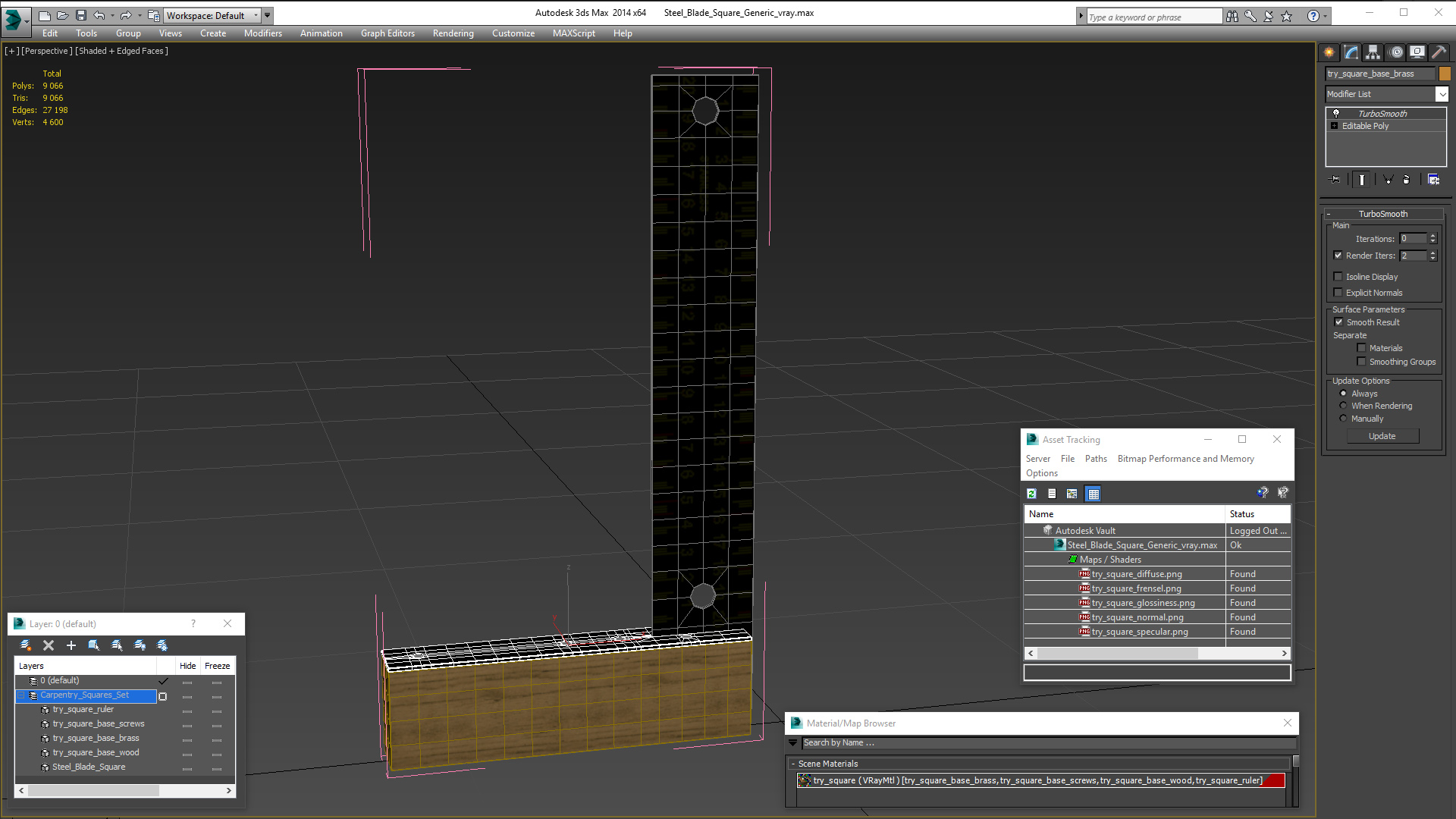Open Paths menu in Asset Tracking

click(x=1095, y=459)
